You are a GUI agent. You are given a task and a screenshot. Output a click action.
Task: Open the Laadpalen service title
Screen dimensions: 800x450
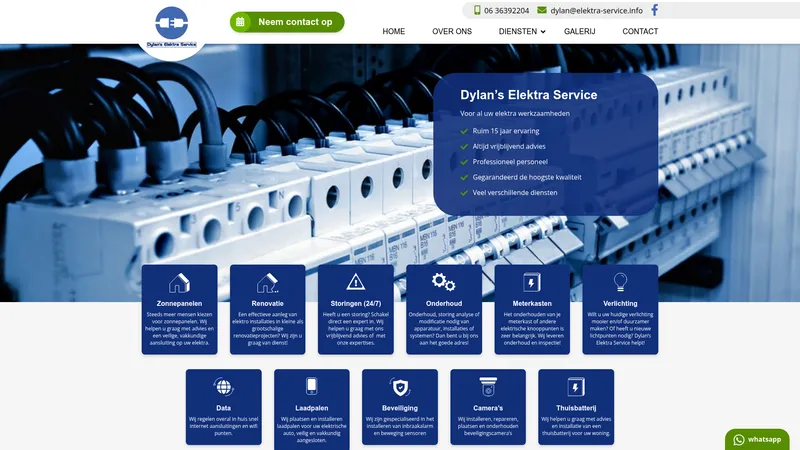[x=312, y=408]
